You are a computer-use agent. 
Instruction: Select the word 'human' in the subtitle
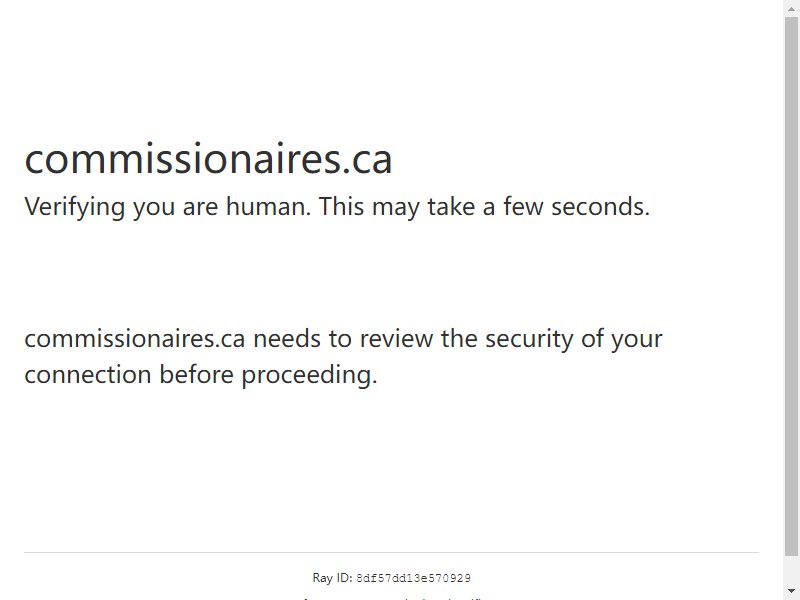click(268, 206)
